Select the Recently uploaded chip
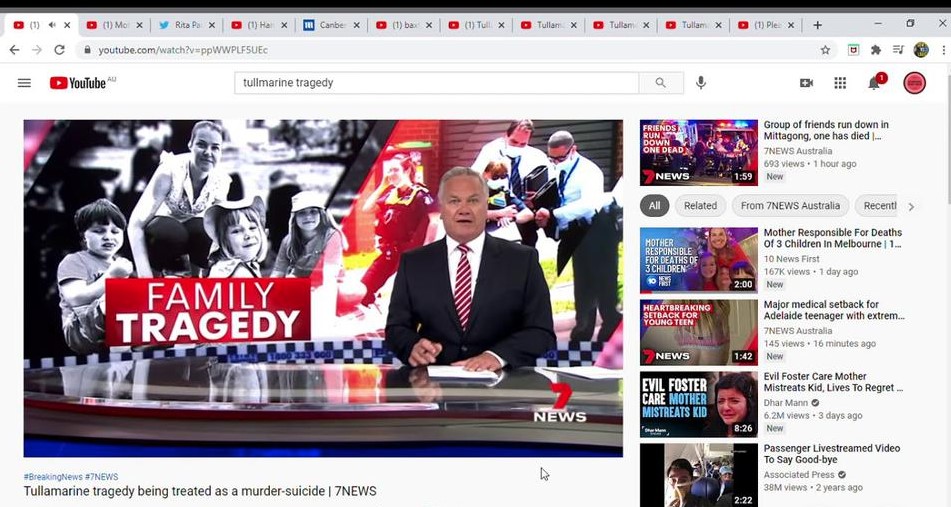 [x=876, y=206]
